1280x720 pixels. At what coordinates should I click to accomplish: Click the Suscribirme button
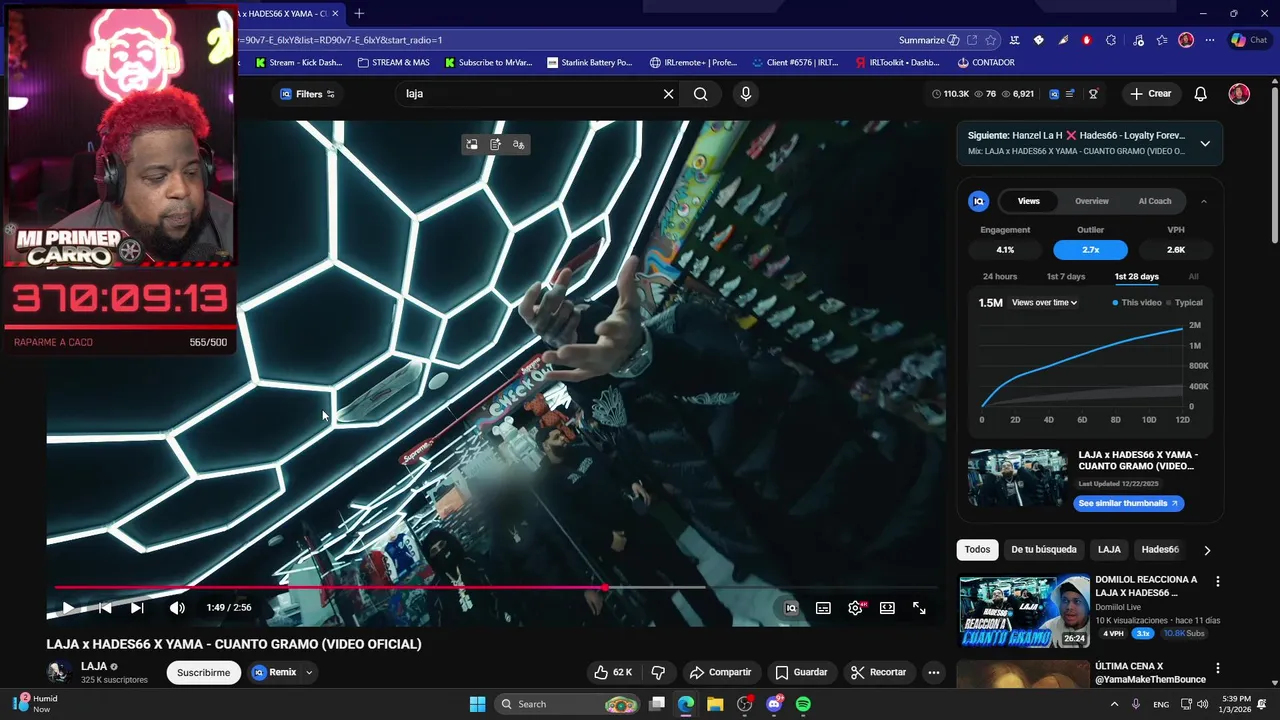coord(203,673)
